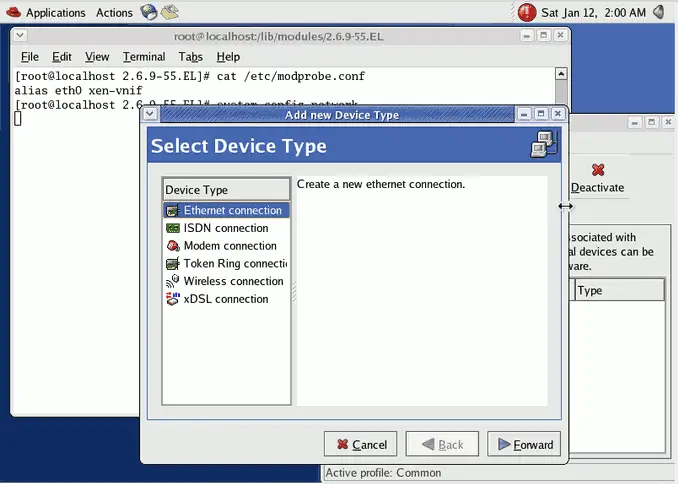
Task: Choose the ISDN connection card icon
Action: coord(173,228)
